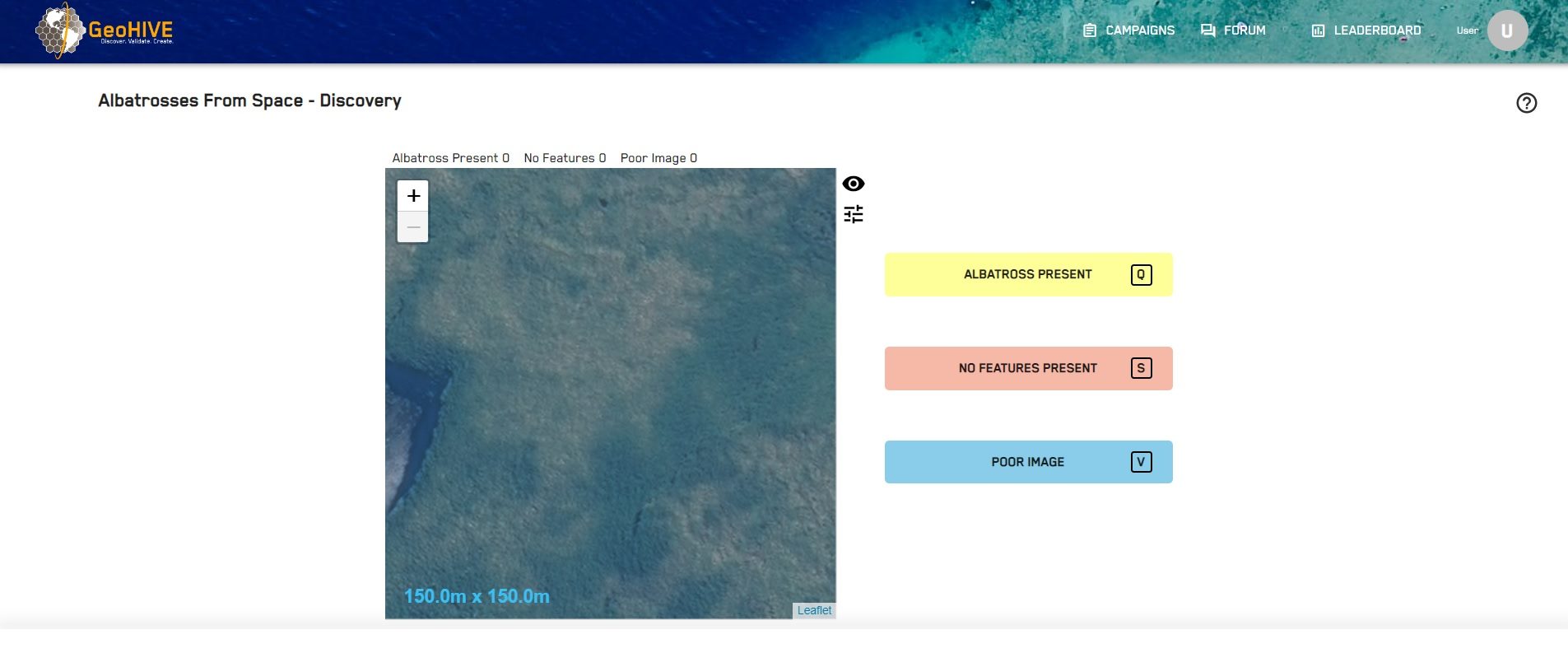The height and width of the screenshot is (653, 1568).
Task: Zoom out of the map with minus
Action: click(413, 227)
